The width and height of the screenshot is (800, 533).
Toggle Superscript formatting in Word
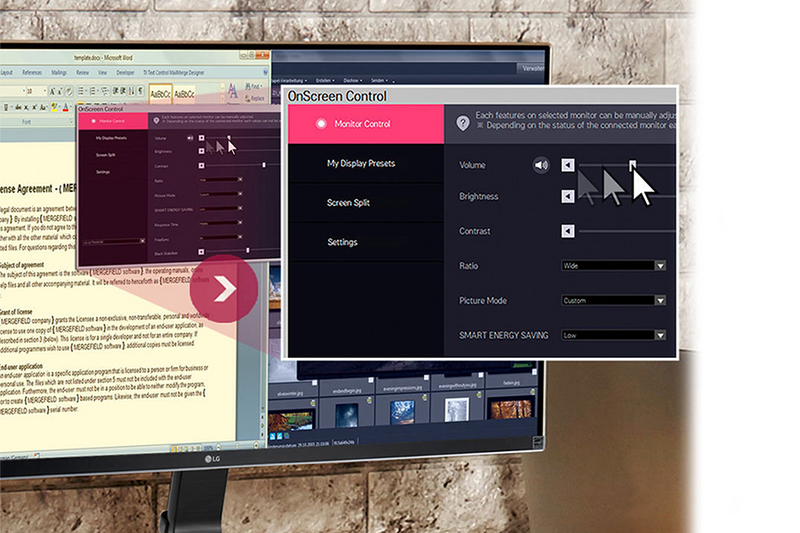coord(34,107)
